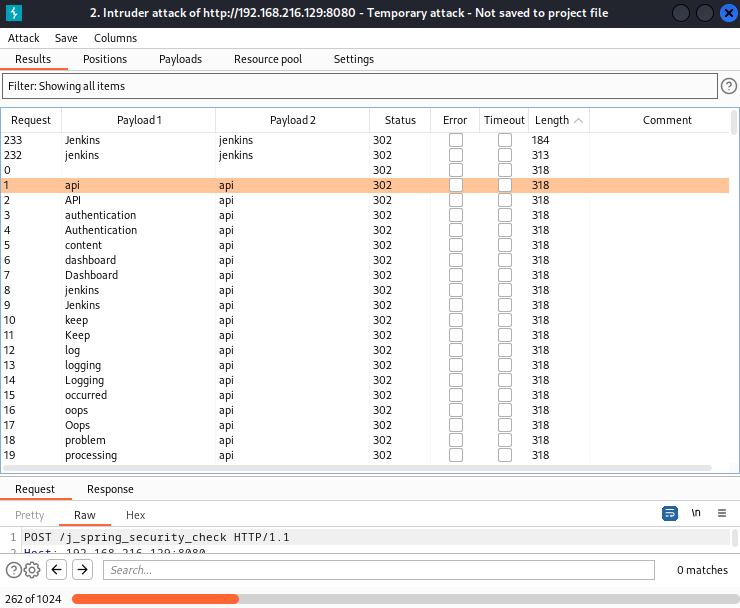Select the keep payload in request 10

click(76, 321)
